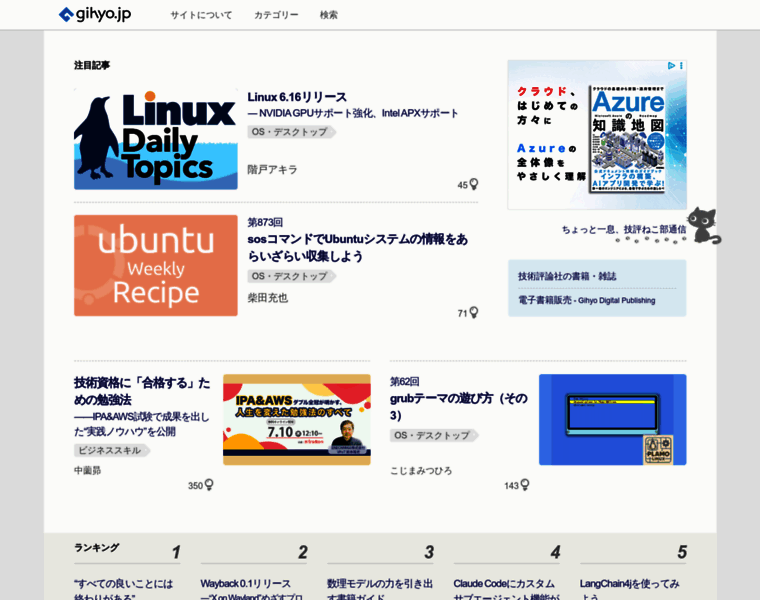Click the 注目記事 heading

click(92, 65)
